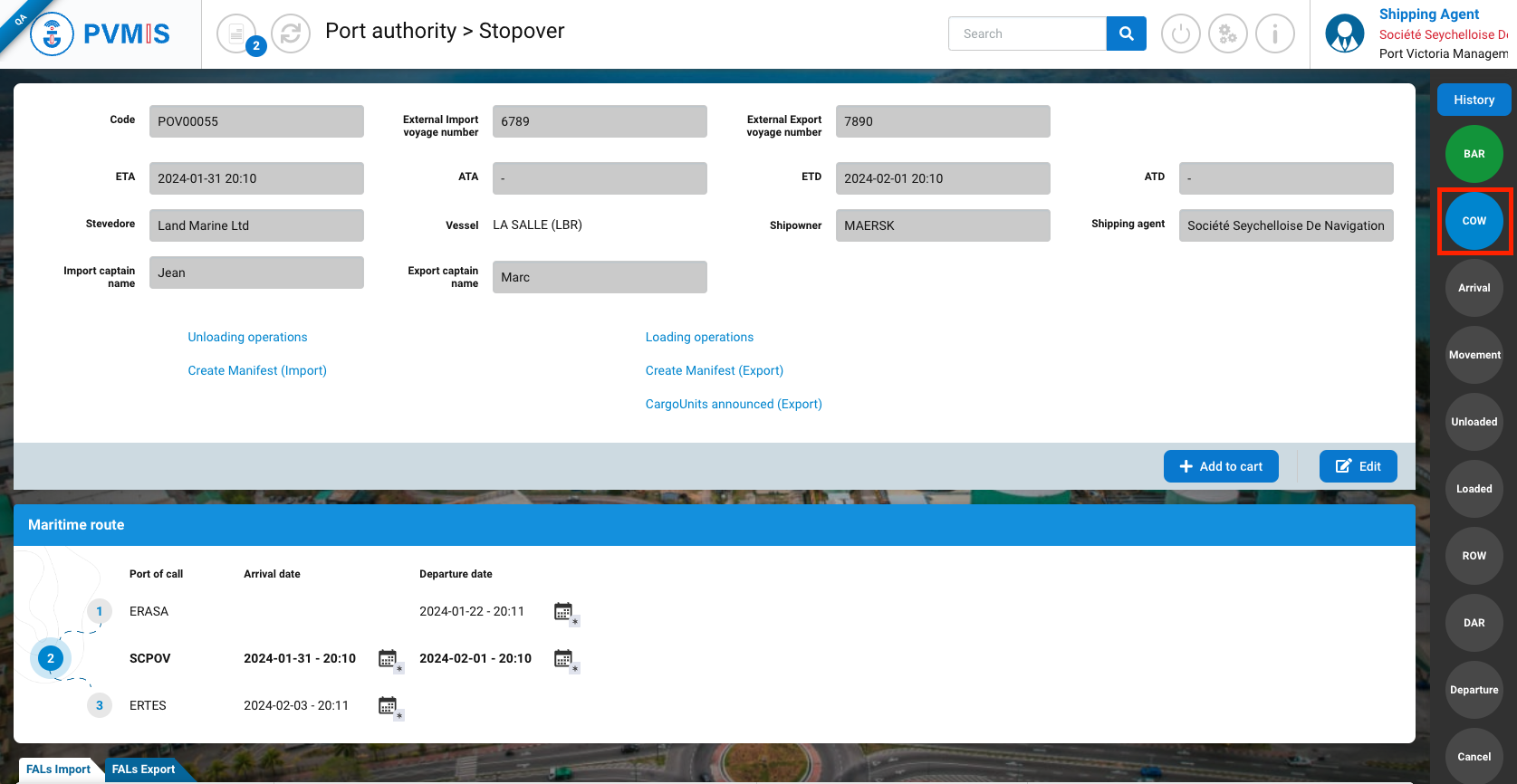This screenshot has height=784, width=1517.
Task: Click the power logout icon
Action: (1180, 34)
